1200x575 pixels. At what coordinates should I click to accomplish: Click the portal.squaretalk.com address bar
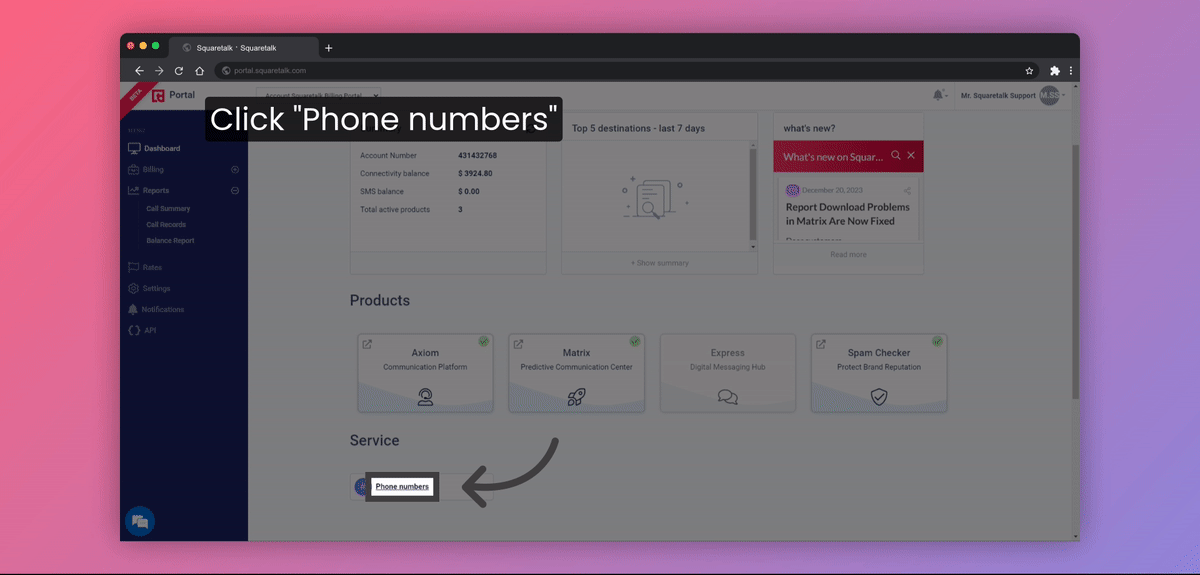point(627,71)
